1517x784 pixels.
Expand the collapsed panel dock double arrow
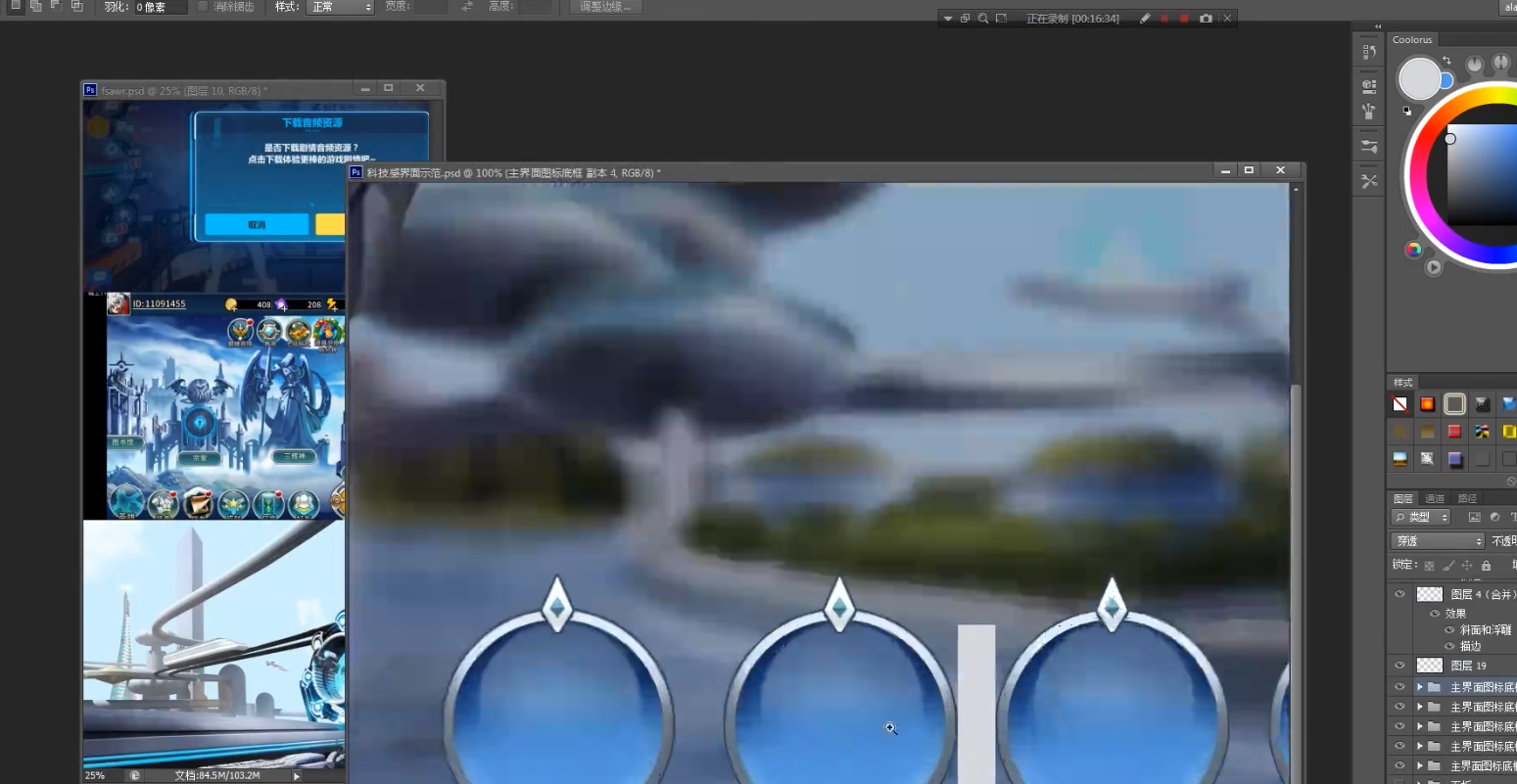click(1378, 27)
